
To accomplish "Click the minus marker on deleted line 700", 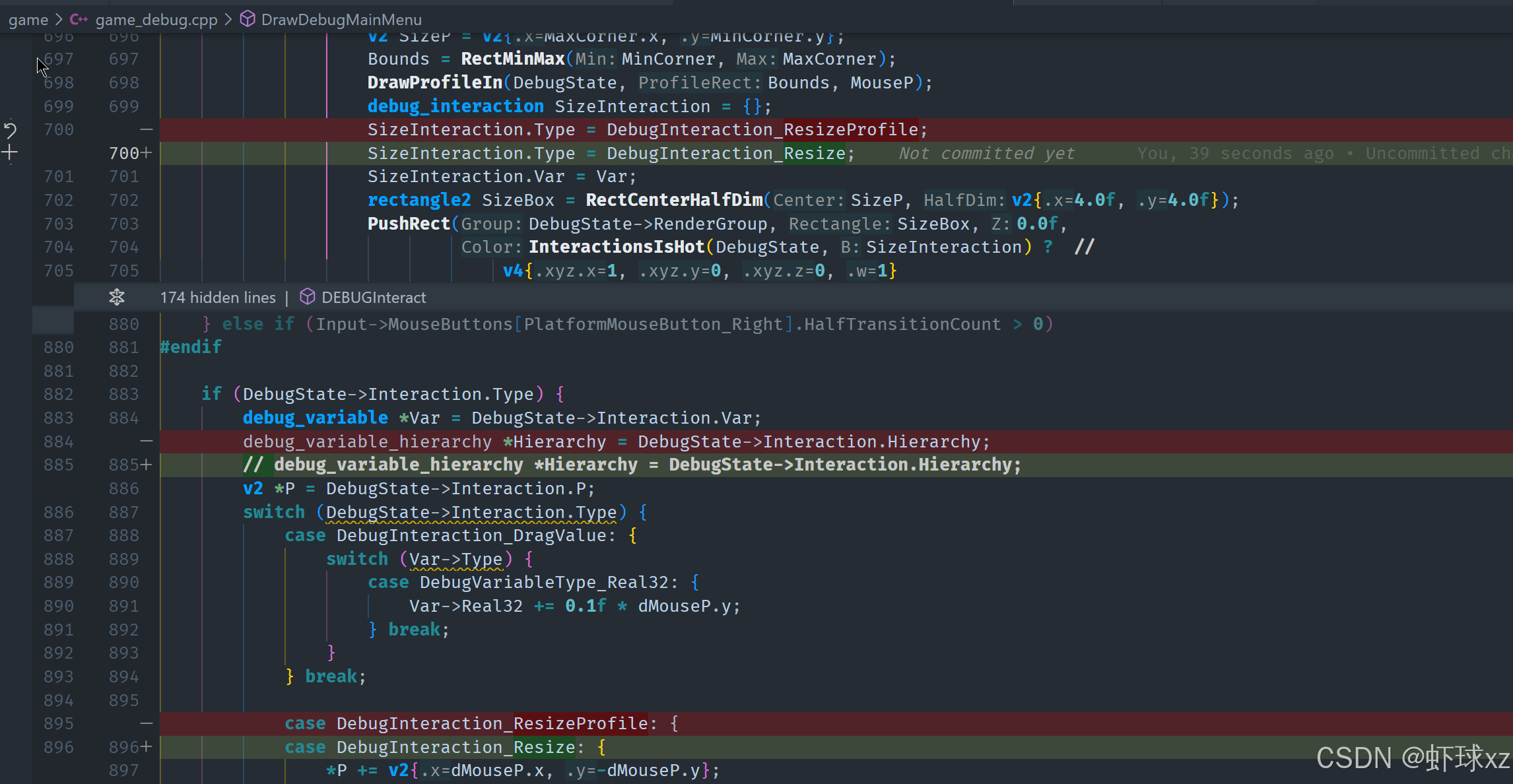I will (x=147, y=129).
